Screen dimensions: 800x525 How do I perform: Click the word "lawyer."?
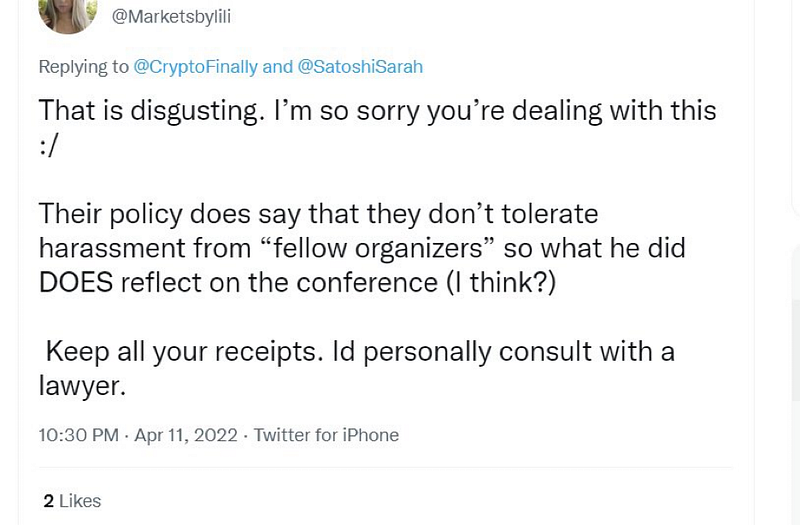click(x=82, y=386)
